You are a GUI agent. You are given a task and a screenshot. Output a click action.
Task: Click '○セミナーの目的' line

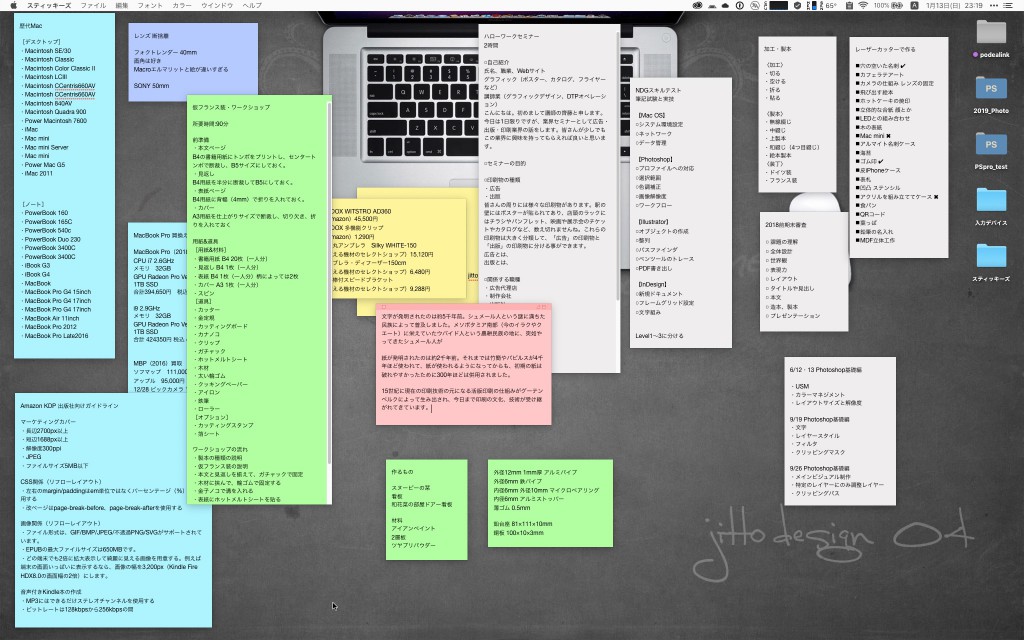tap(505, 164)
